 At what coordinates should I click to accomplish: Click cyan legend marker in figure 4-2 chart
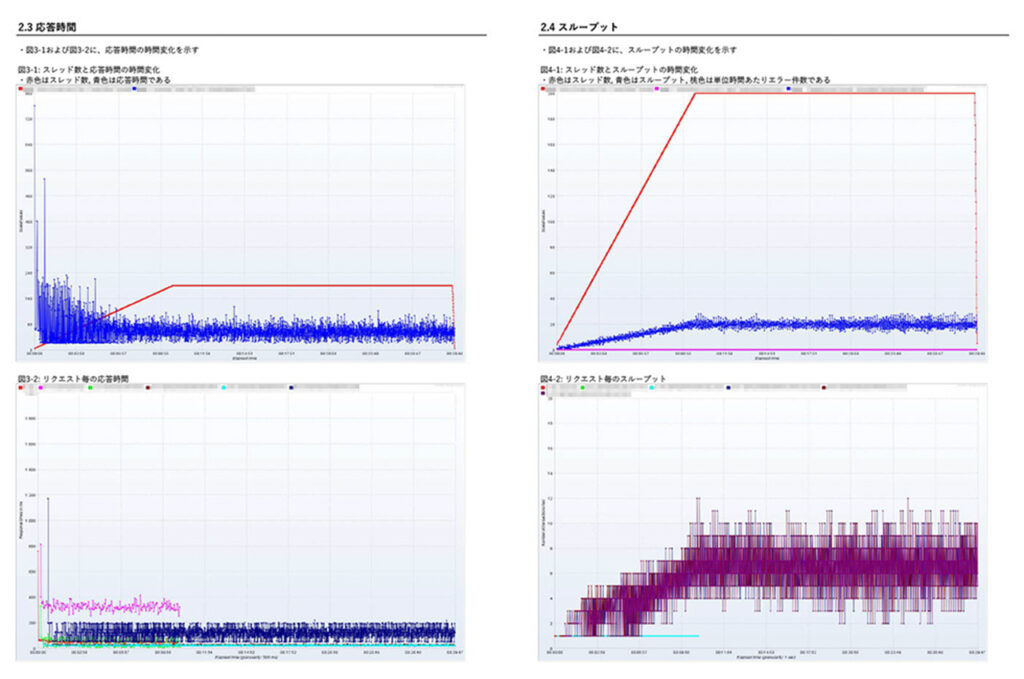coord(652,387)
